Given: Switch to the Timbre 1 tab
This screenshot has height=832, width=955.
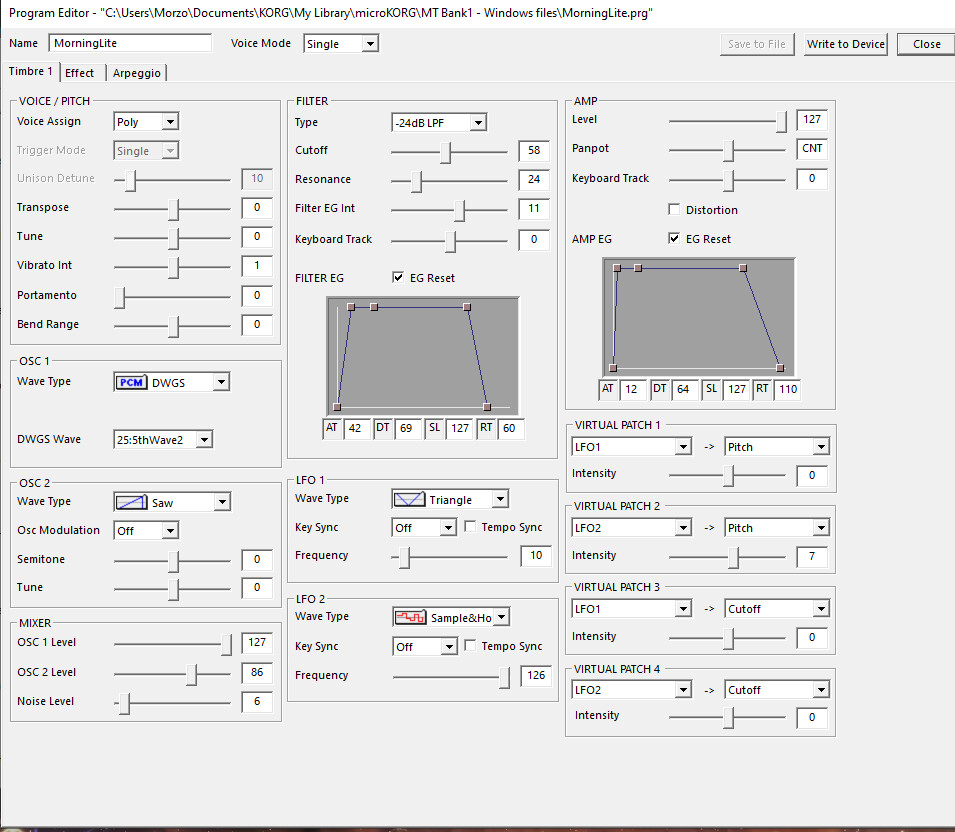Looking at the screenshot, I should pyautogui.click(x=30, y=71).
